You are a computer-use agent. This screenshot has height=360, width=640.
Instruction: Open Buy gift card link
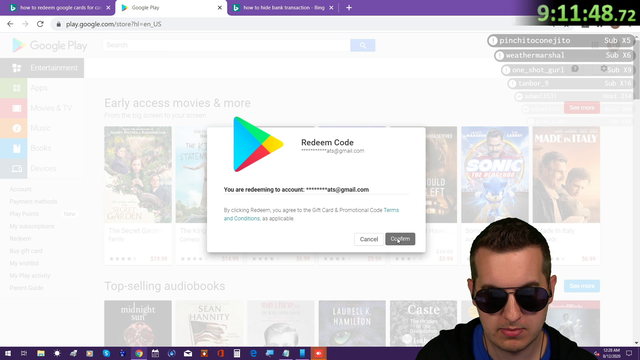[x=26, y=251]
